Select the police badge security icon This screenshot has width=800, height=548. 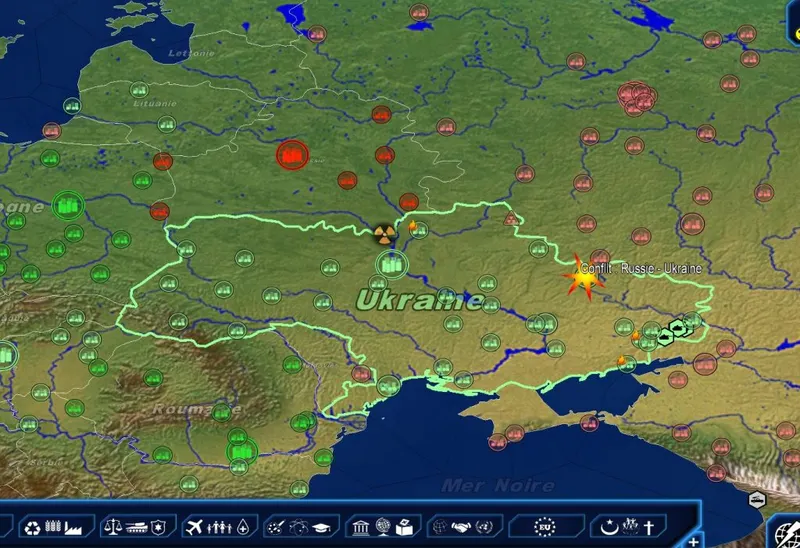[158, 527]
